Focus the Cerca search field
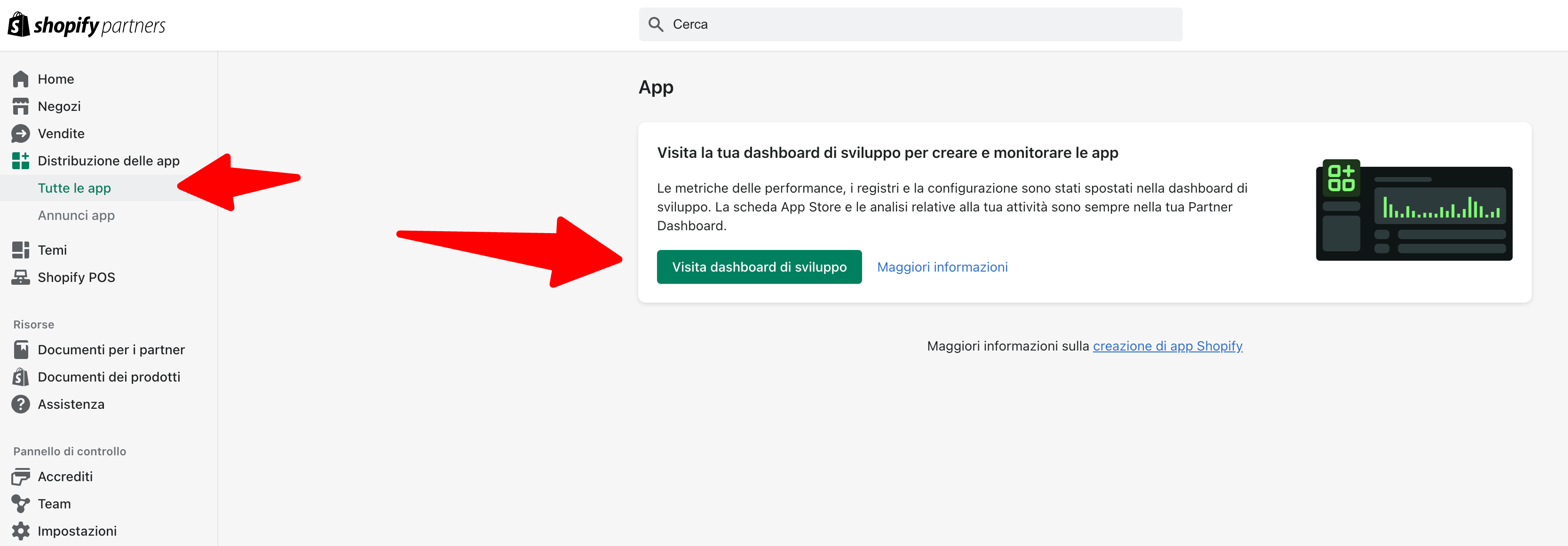 tap(911, 24)
